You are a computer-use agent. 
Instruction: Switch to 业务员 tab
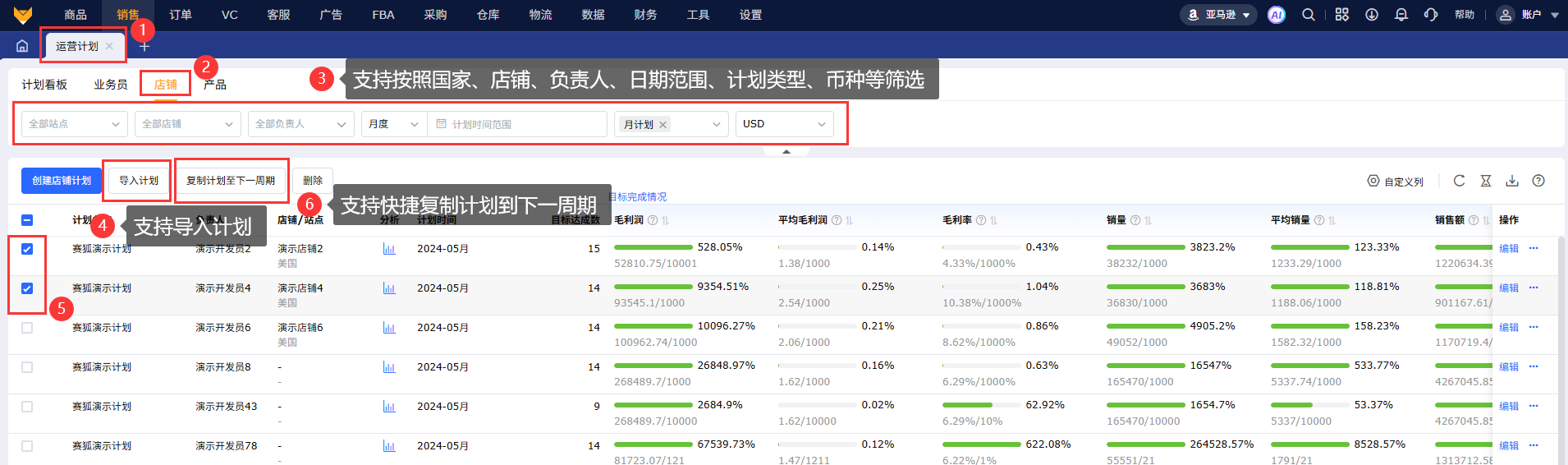111,85
